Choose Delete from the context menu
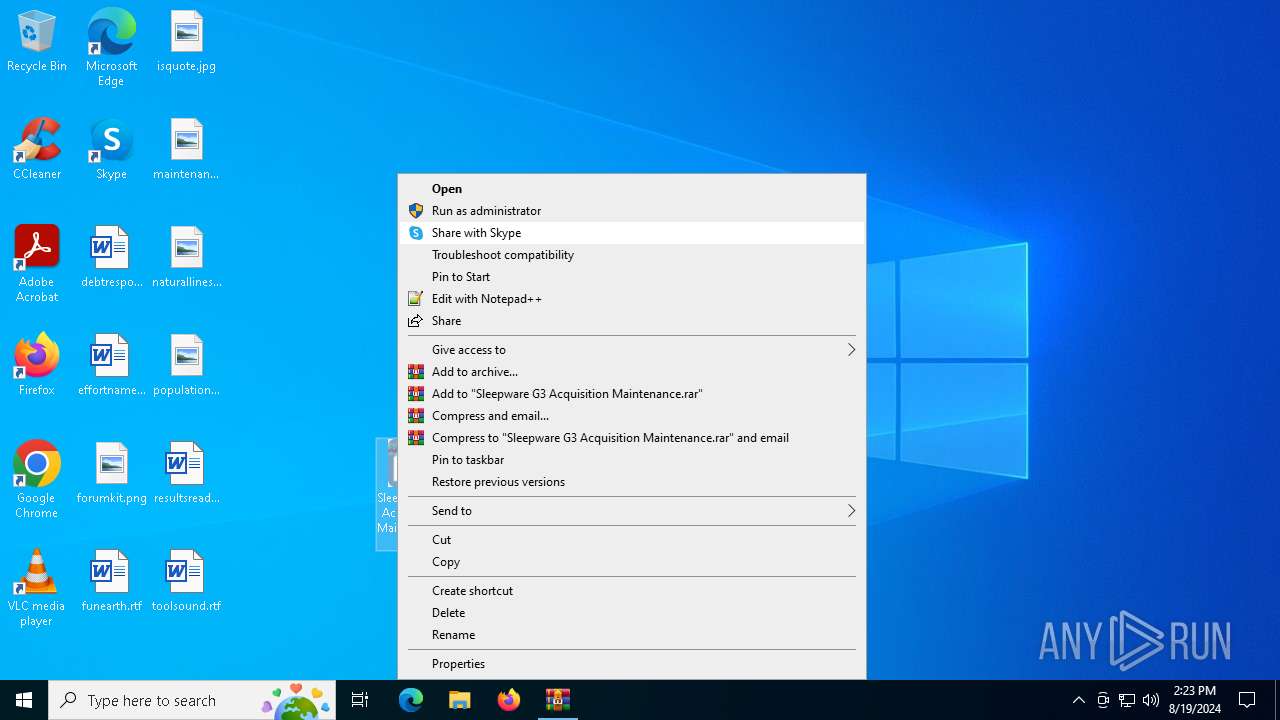 pos(632,613)
